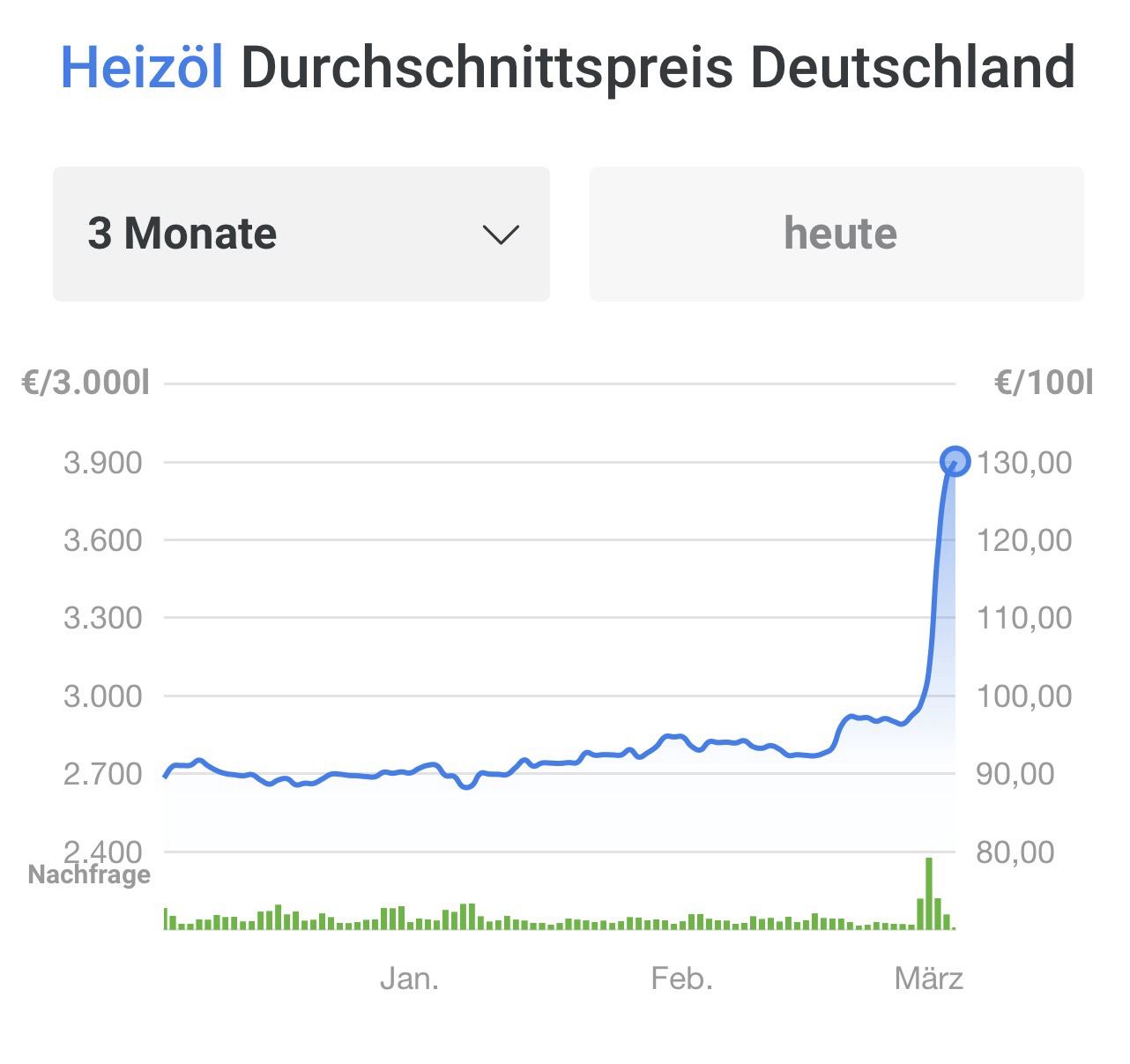Click the 3.600 left axis value
The width and height of the screenshot is (1130, 1064).
(102, 539)
